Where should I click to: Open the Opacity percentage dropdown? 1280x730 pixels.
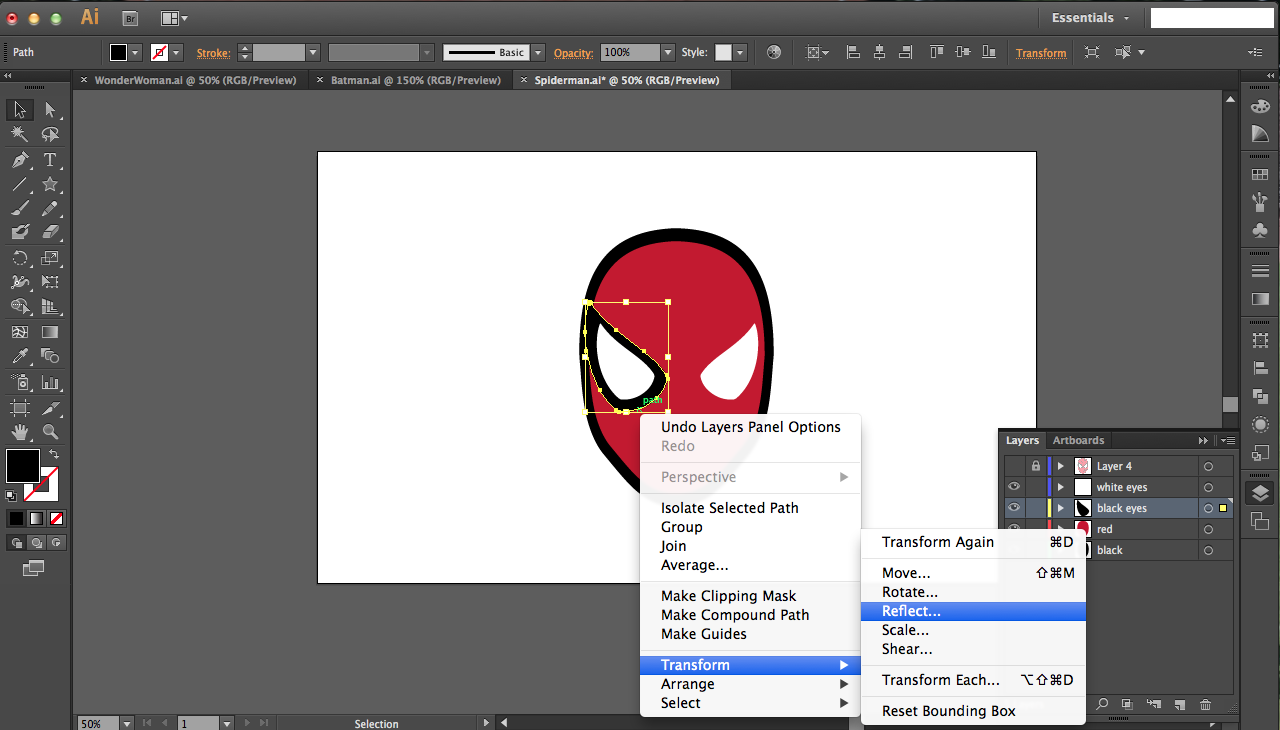[667, 53]
